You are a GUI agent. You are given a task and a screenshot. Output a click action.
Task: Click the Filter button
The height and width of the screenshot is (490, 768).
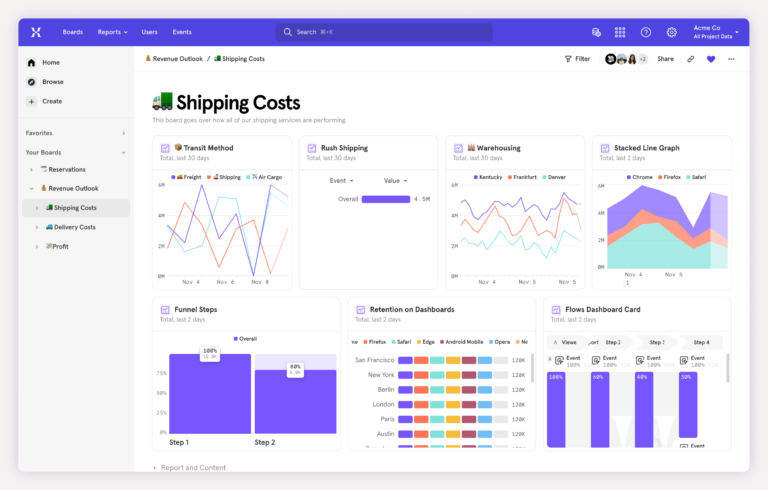pos(577,59)
